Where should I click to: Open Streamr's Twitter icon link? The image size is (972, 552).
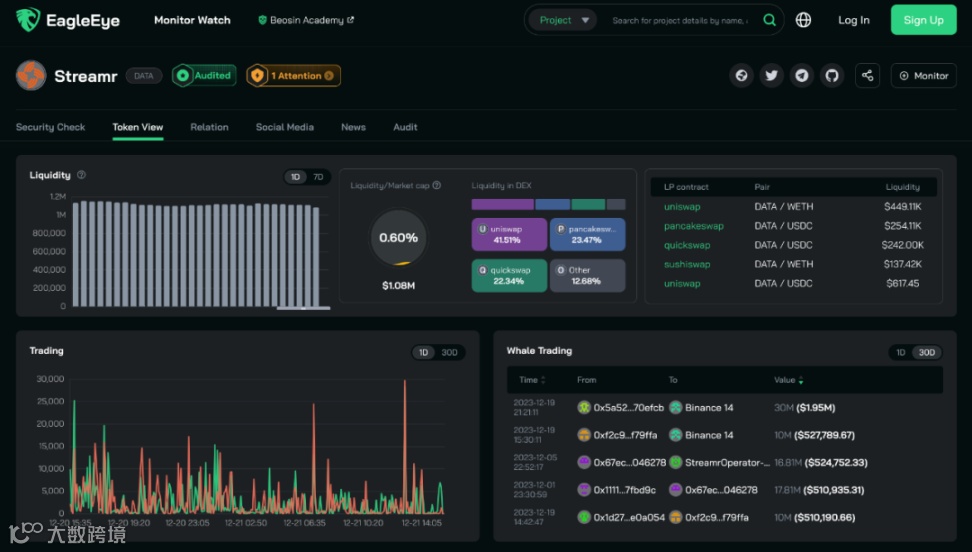click(x=771, y=76)
